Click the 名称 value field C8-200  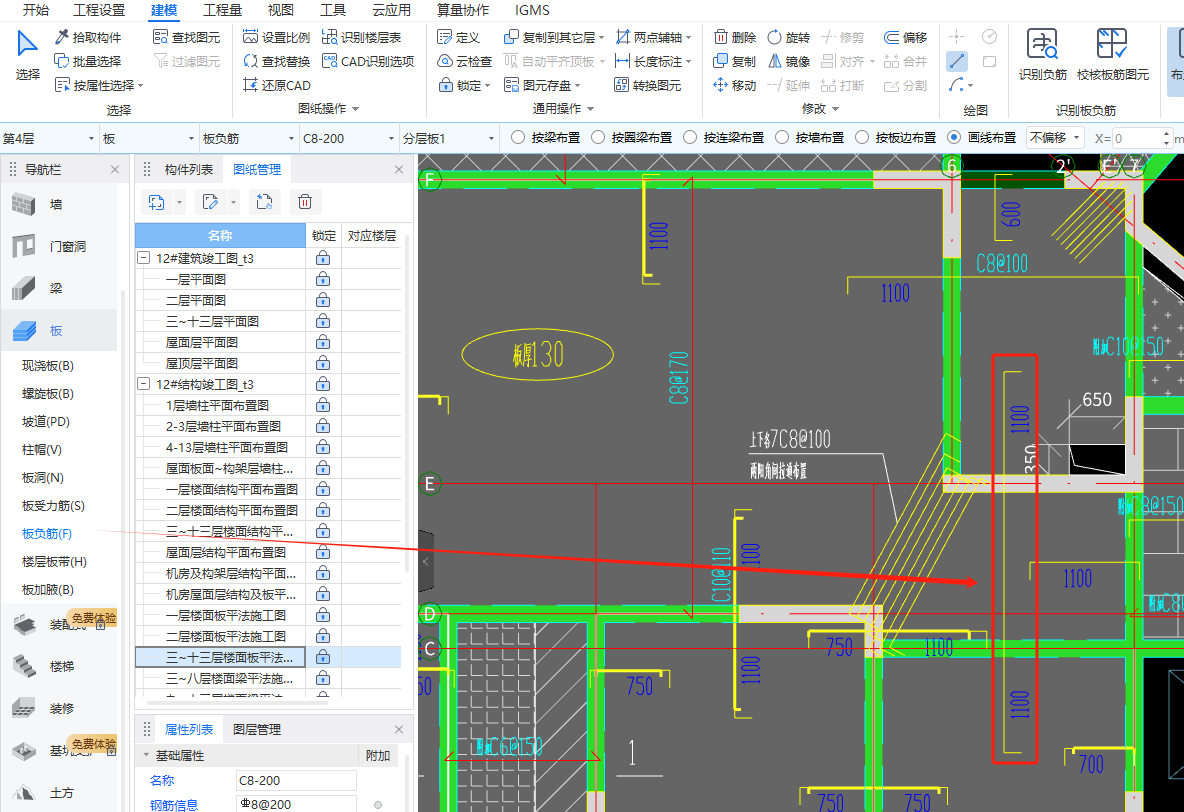(296, 780)
